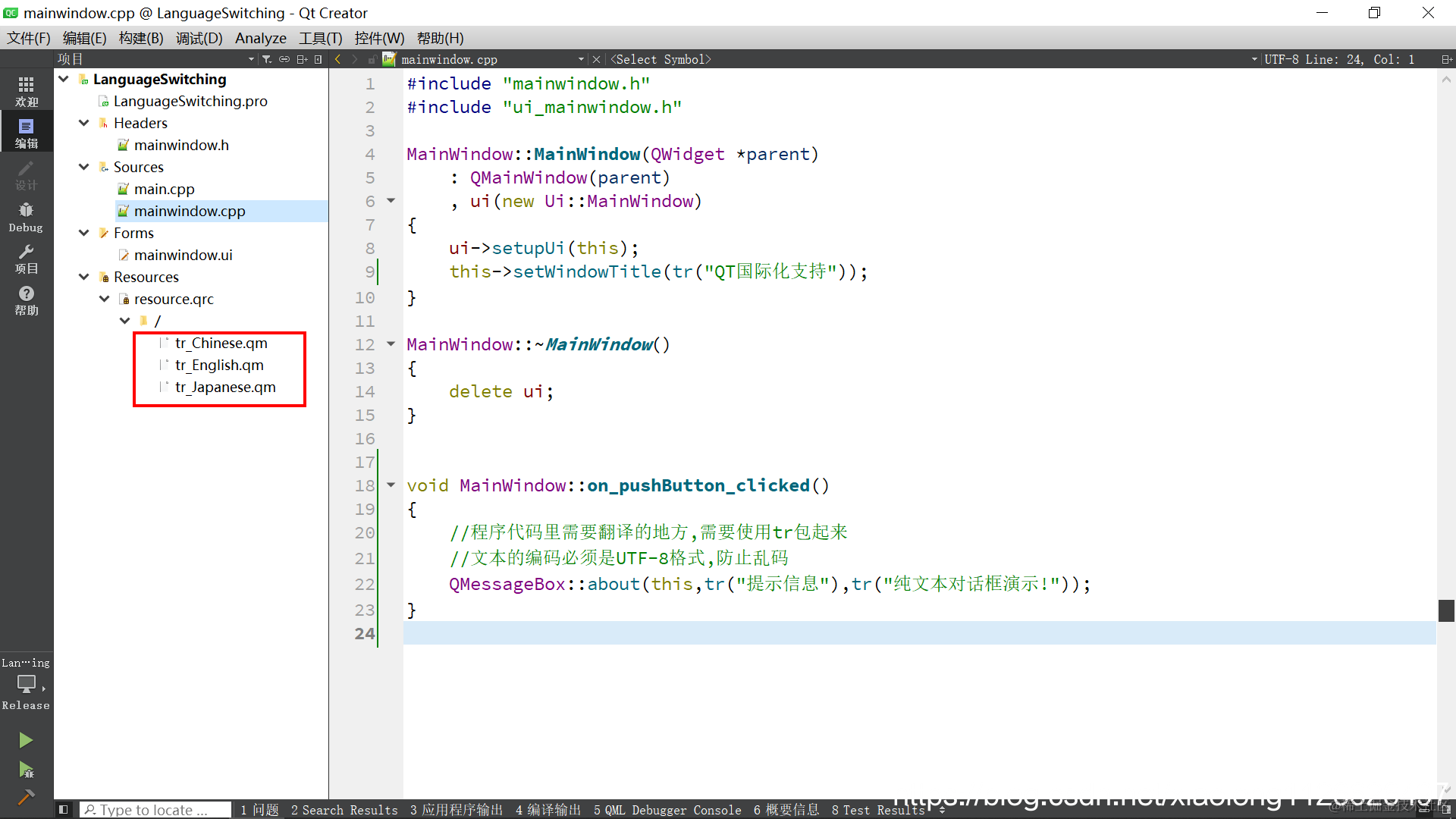Open the 编辑(E) menu
The height and width of the screenshot is (819, 1456).
coord(85,38)
